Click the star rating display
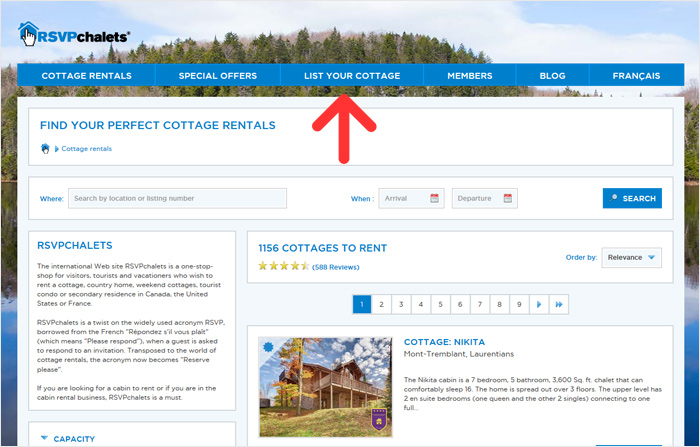 [x=283, y=266]
